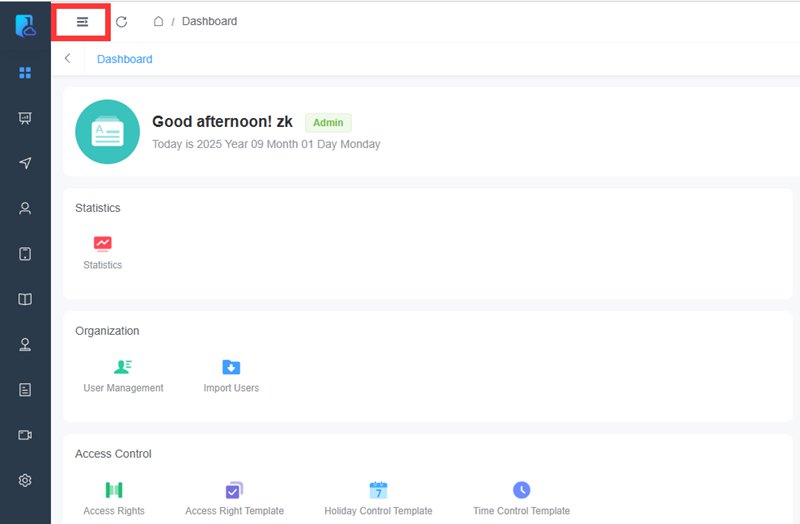Select the tablet device icon in sidebar
Viewport: 800px width, 524px height.
click(25, 253)
